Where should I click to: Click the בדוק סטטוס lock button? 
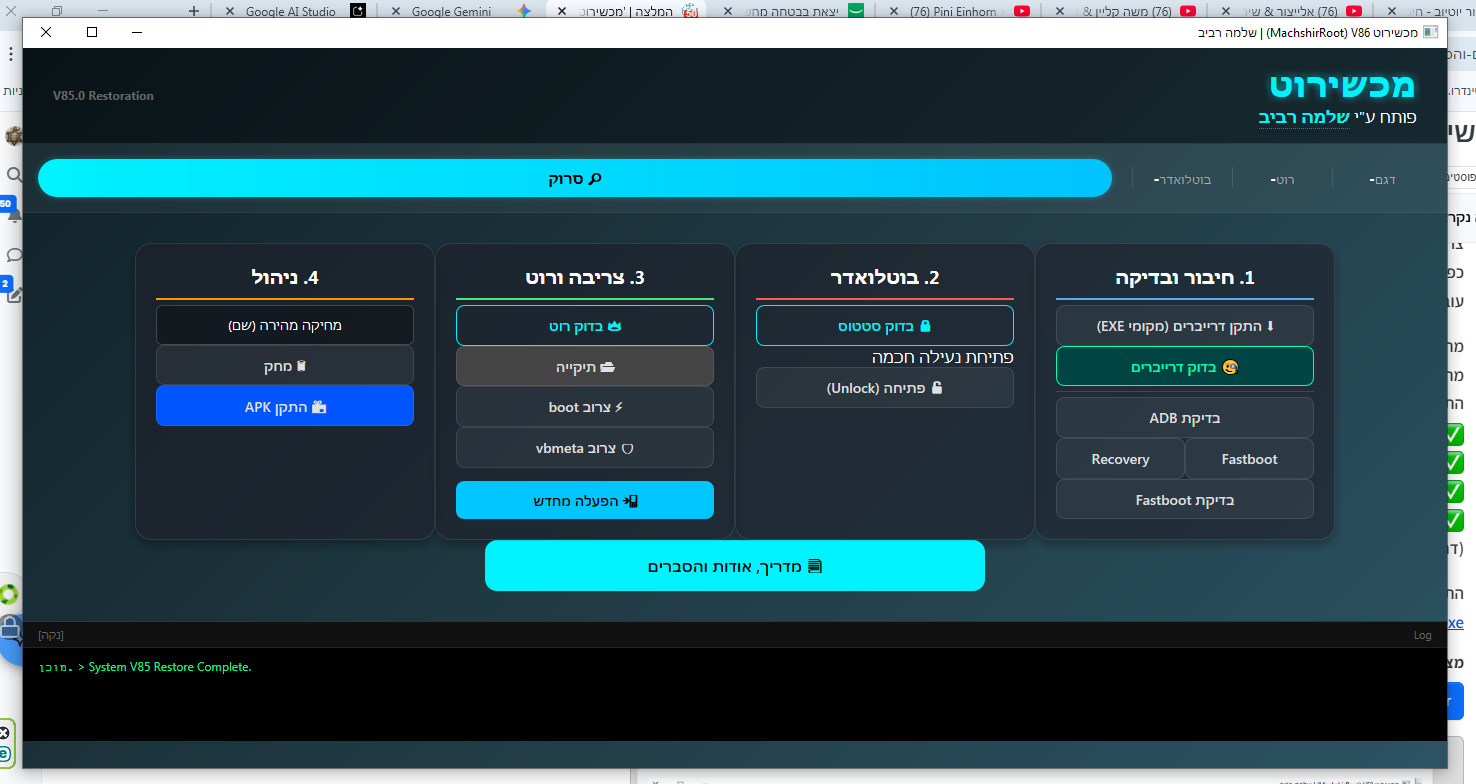coord(884,326)
